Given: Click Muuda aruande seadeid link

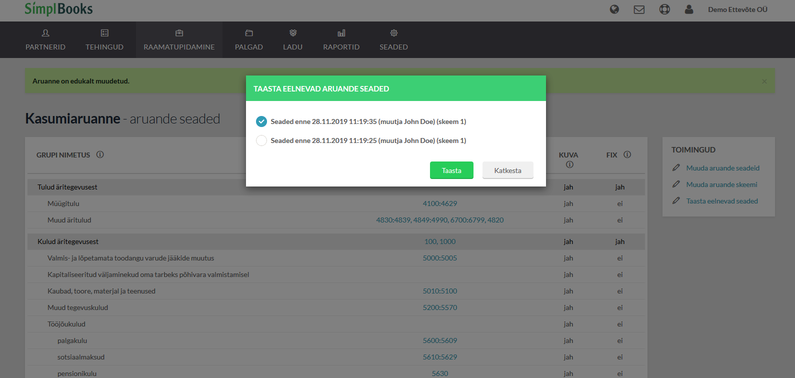Looking at the screenshot, I should (722, 168).
